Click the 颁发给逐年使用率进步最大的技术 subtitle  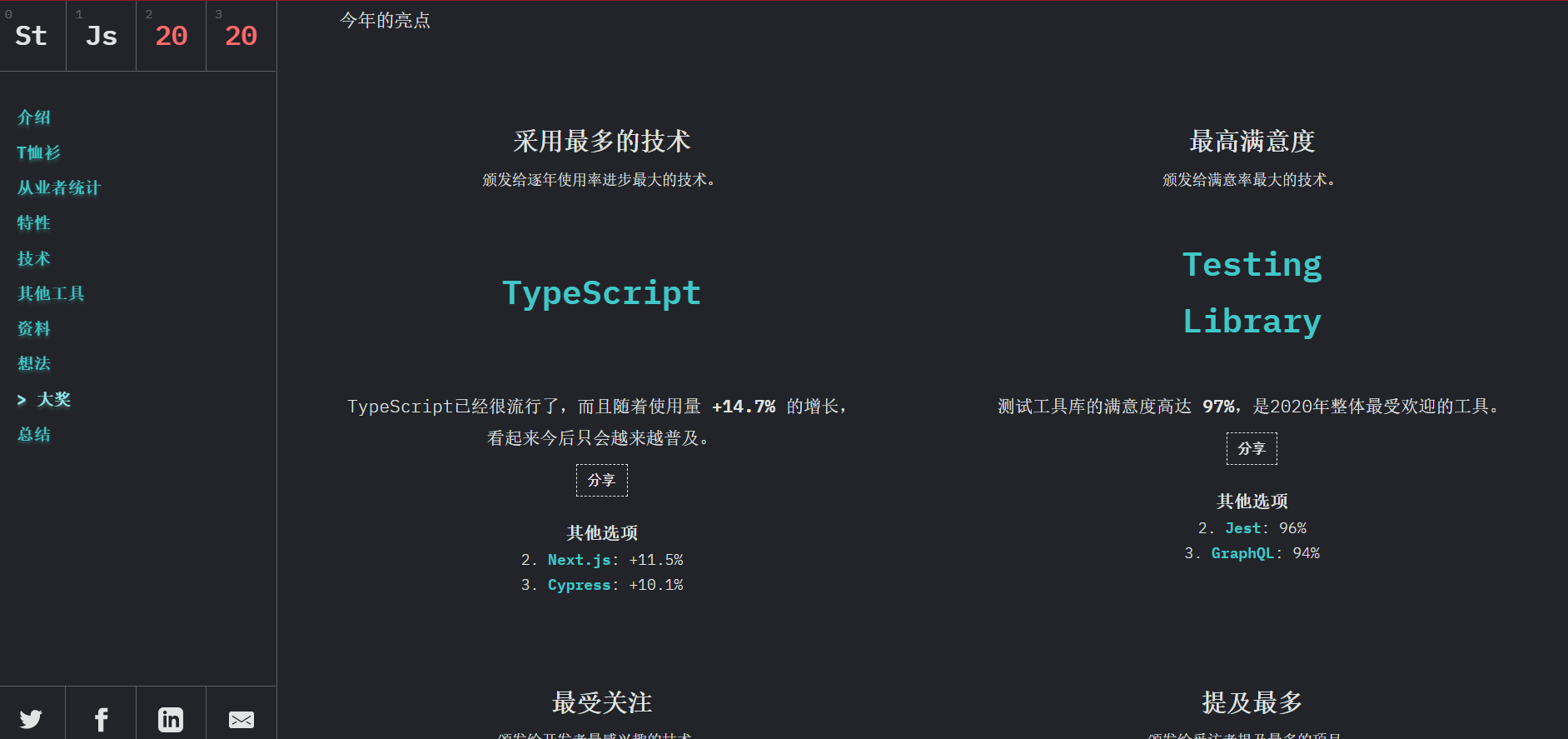[598, 179]
